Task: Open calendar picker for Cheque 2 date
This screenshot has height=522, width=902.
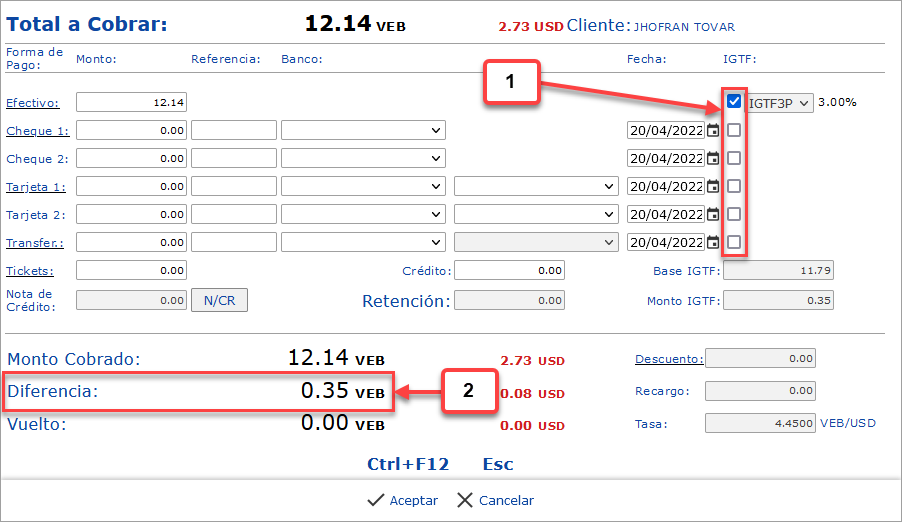Action: [713, 158]
